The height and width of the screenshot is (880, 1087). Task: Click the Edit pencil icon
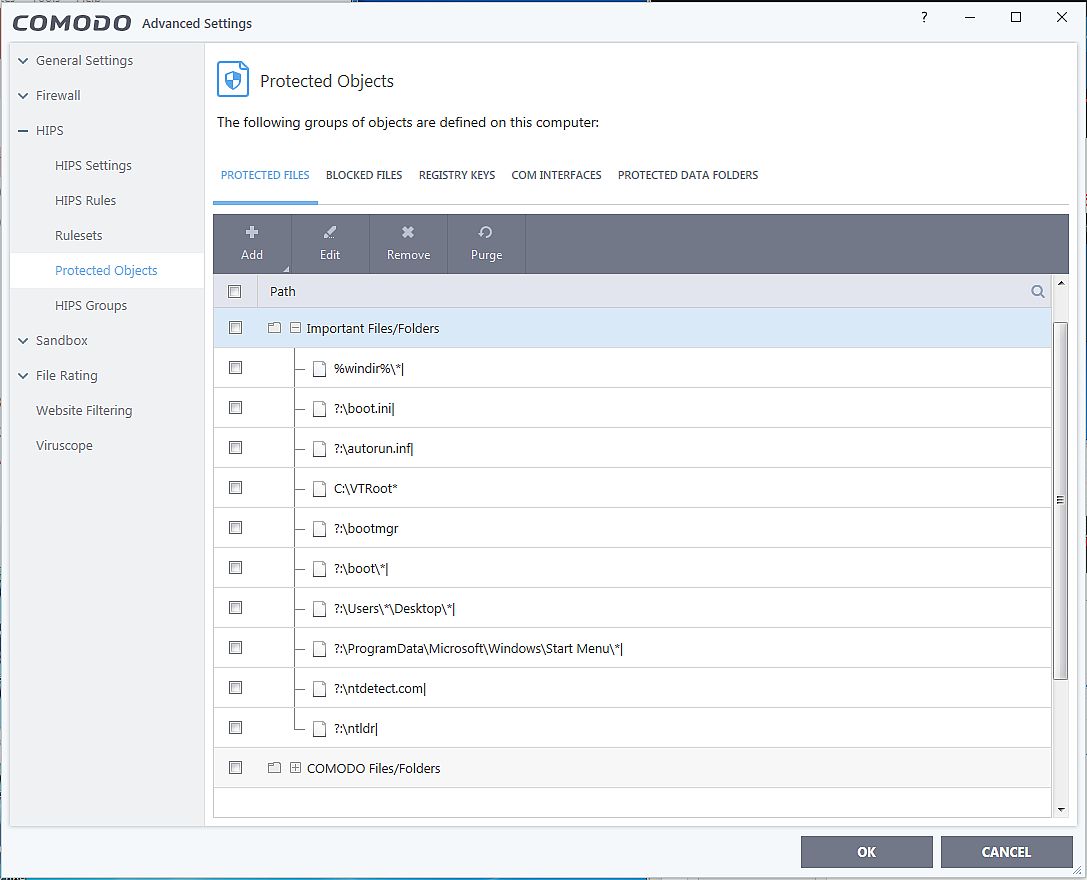tap(330, 232)
